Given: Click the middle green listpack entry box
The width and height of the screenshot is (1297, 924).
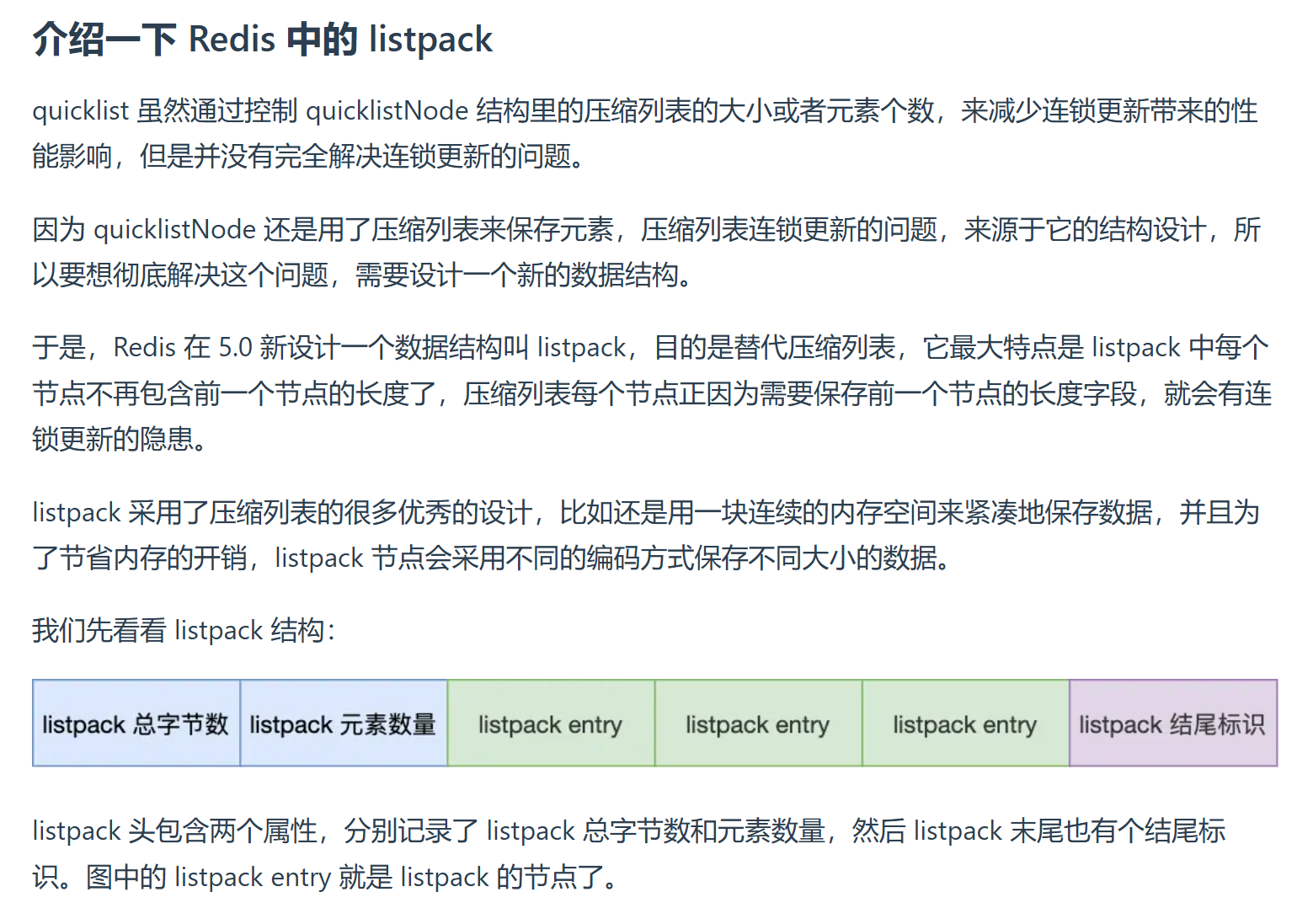Looking at the screenshot, I should (758, 724).
